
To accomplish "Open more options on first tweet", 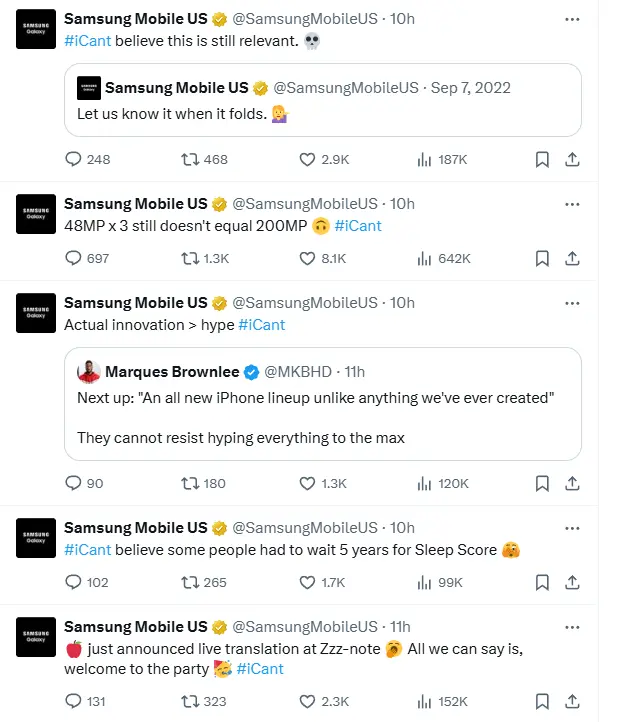I will 572,19.
